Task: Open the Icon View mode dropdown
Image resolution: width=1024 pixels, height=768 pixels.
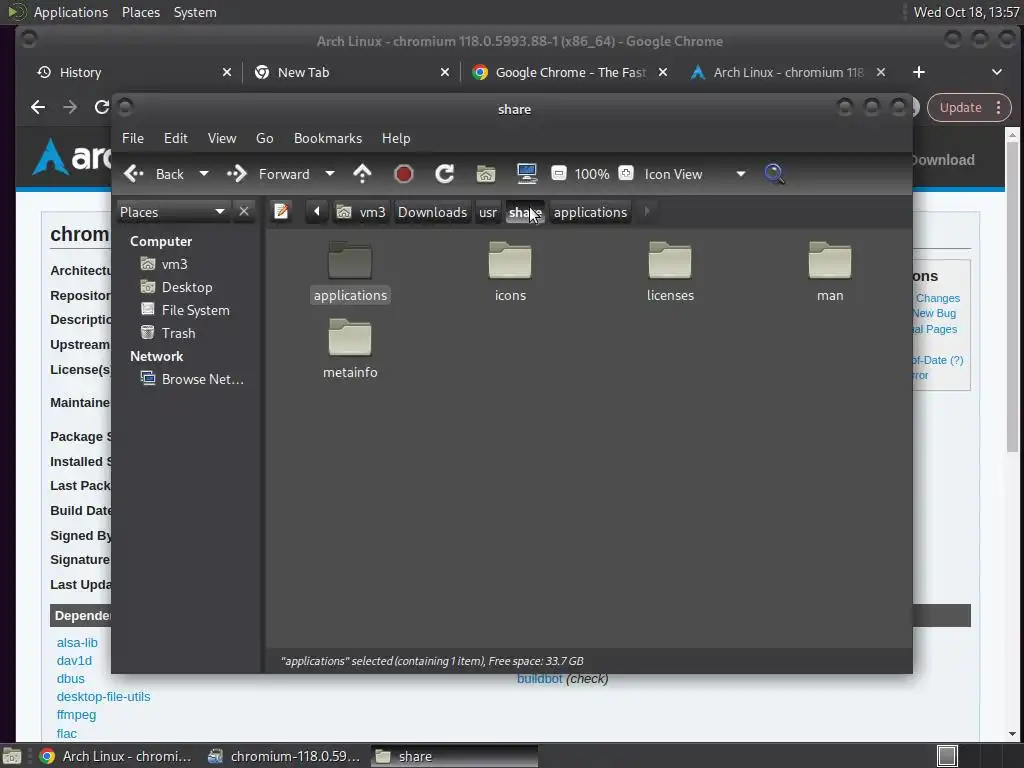Action: 696,174
